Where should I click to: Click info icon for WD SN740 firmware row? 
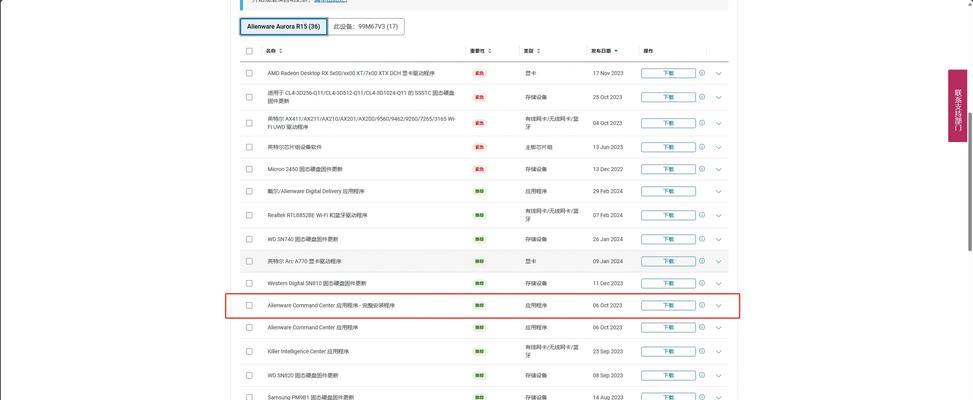point(702,239)
